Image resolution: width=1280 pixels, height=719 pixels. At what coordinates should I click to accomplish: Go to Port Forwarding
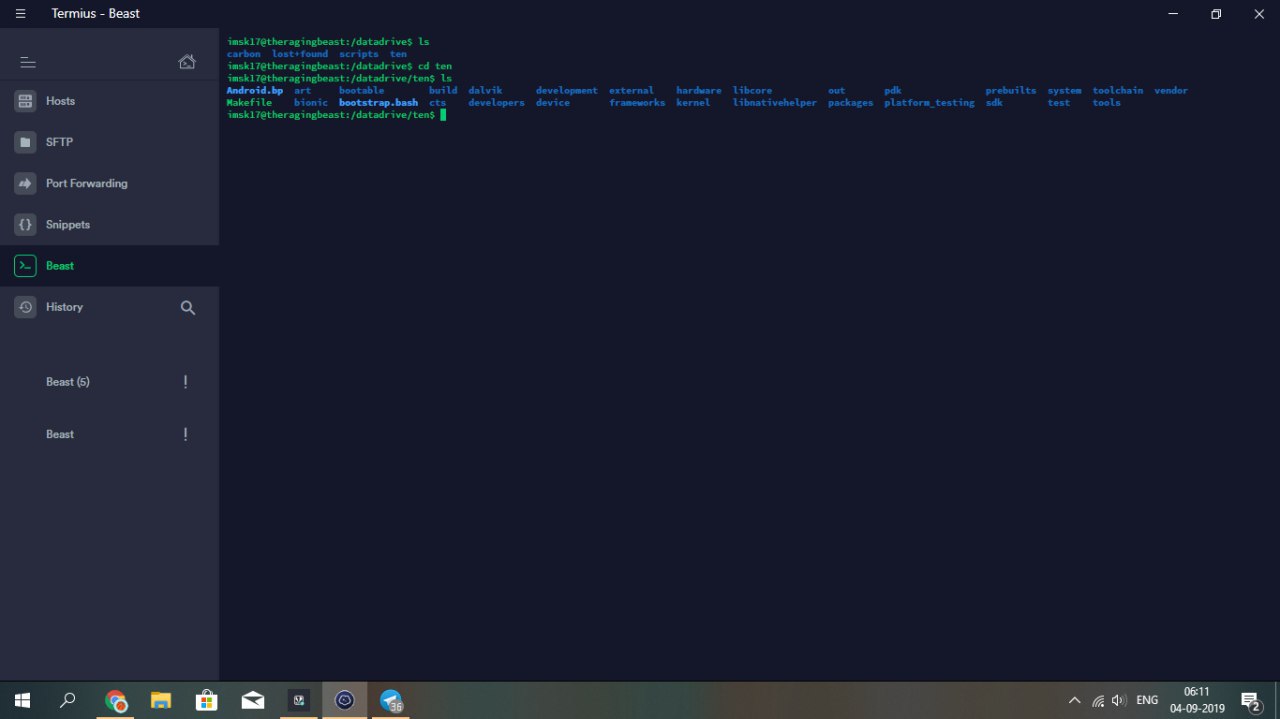tap(109, 183)
